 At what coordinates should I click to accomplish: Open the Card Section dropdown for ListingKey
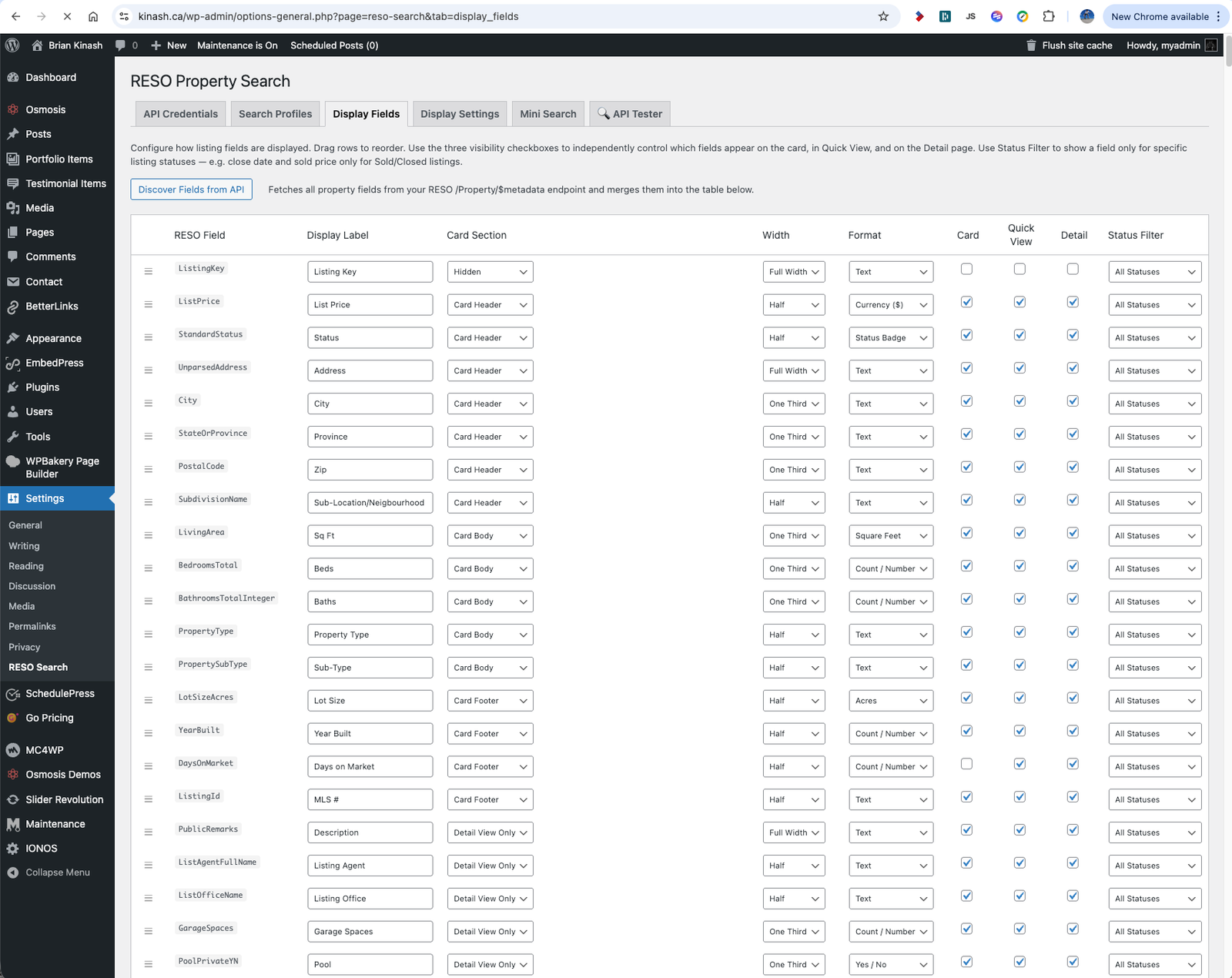point(490,272)
